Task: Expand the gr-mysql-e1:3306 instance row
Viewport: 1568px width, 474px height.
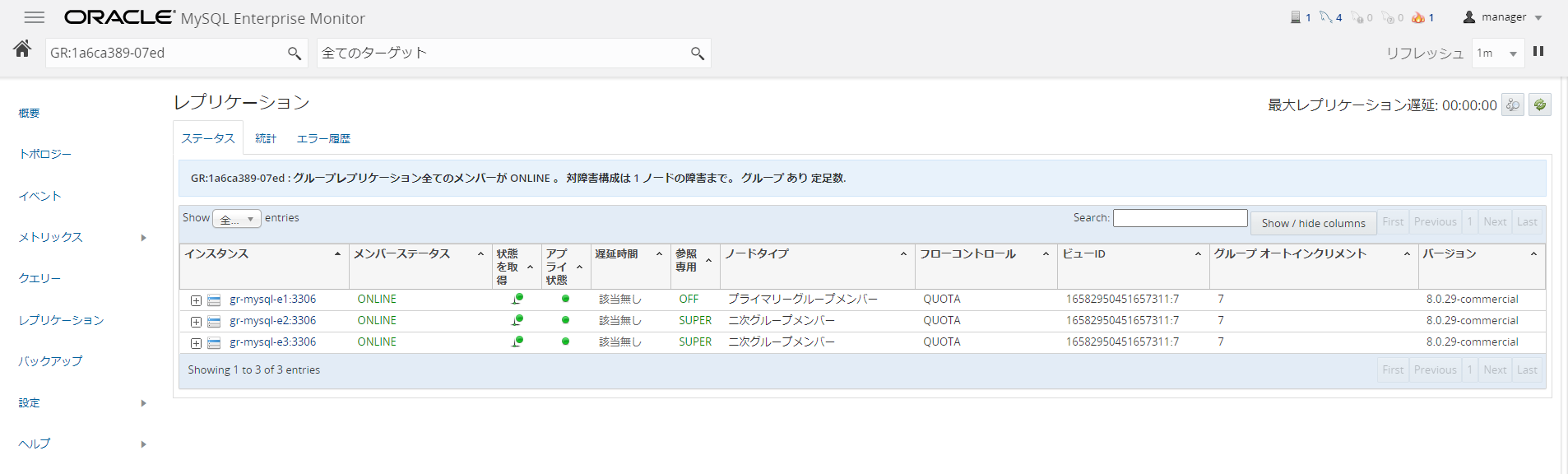Action: 196,300
